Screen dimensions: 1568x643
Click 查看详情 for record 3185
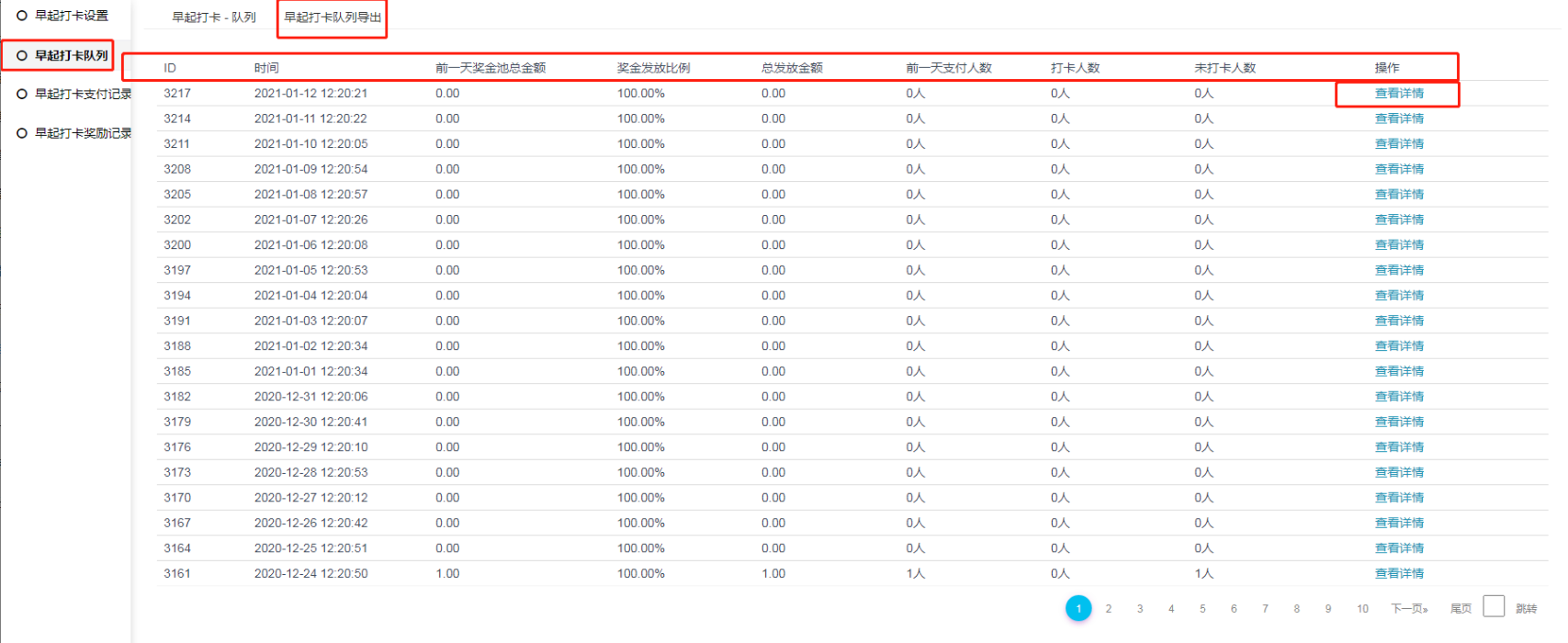(x=1398, y=371)
